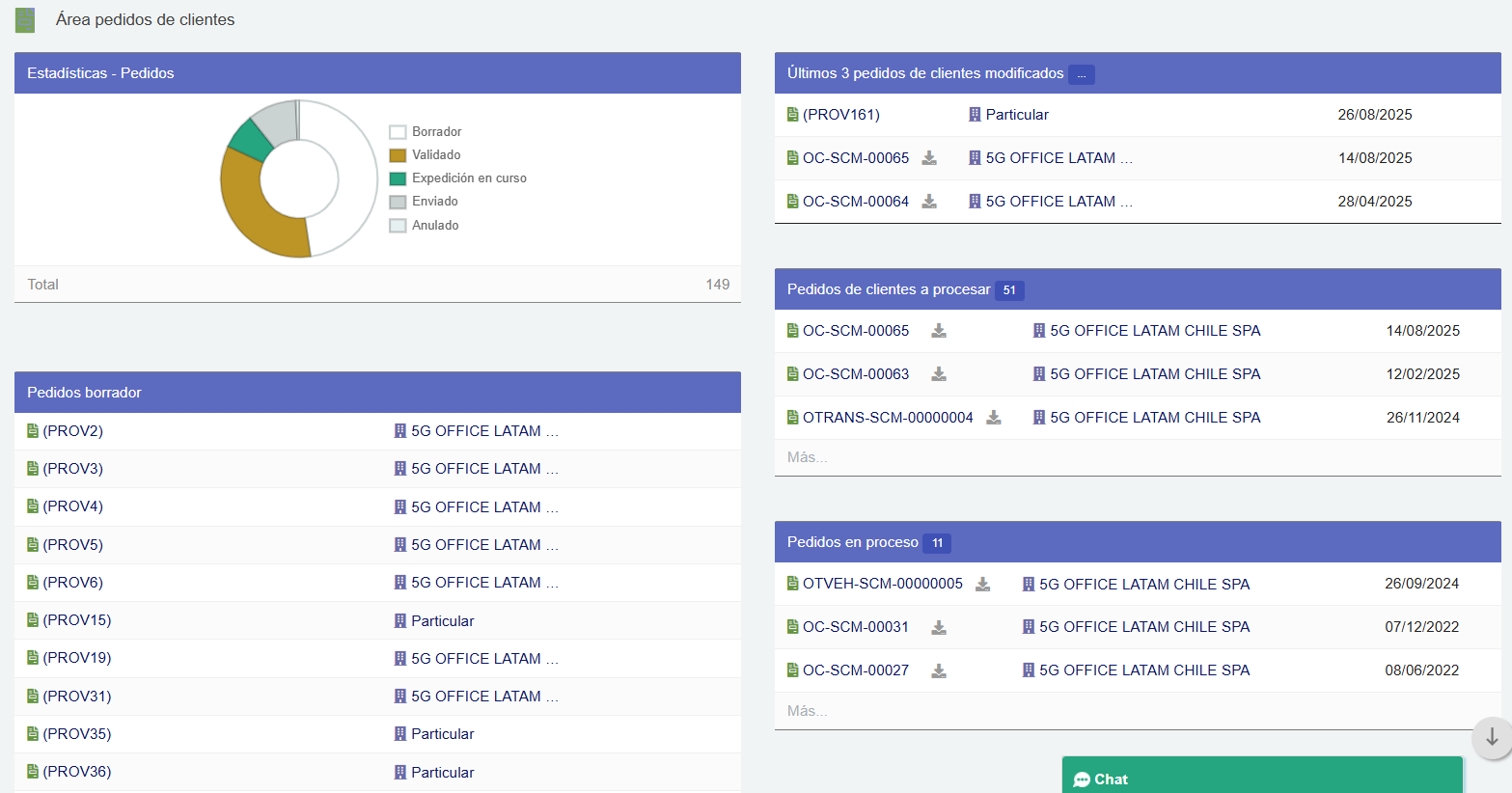Screen dimensions: 1512x793
Task: Click the green Área pedidos icon in the header
Action: 24,18
